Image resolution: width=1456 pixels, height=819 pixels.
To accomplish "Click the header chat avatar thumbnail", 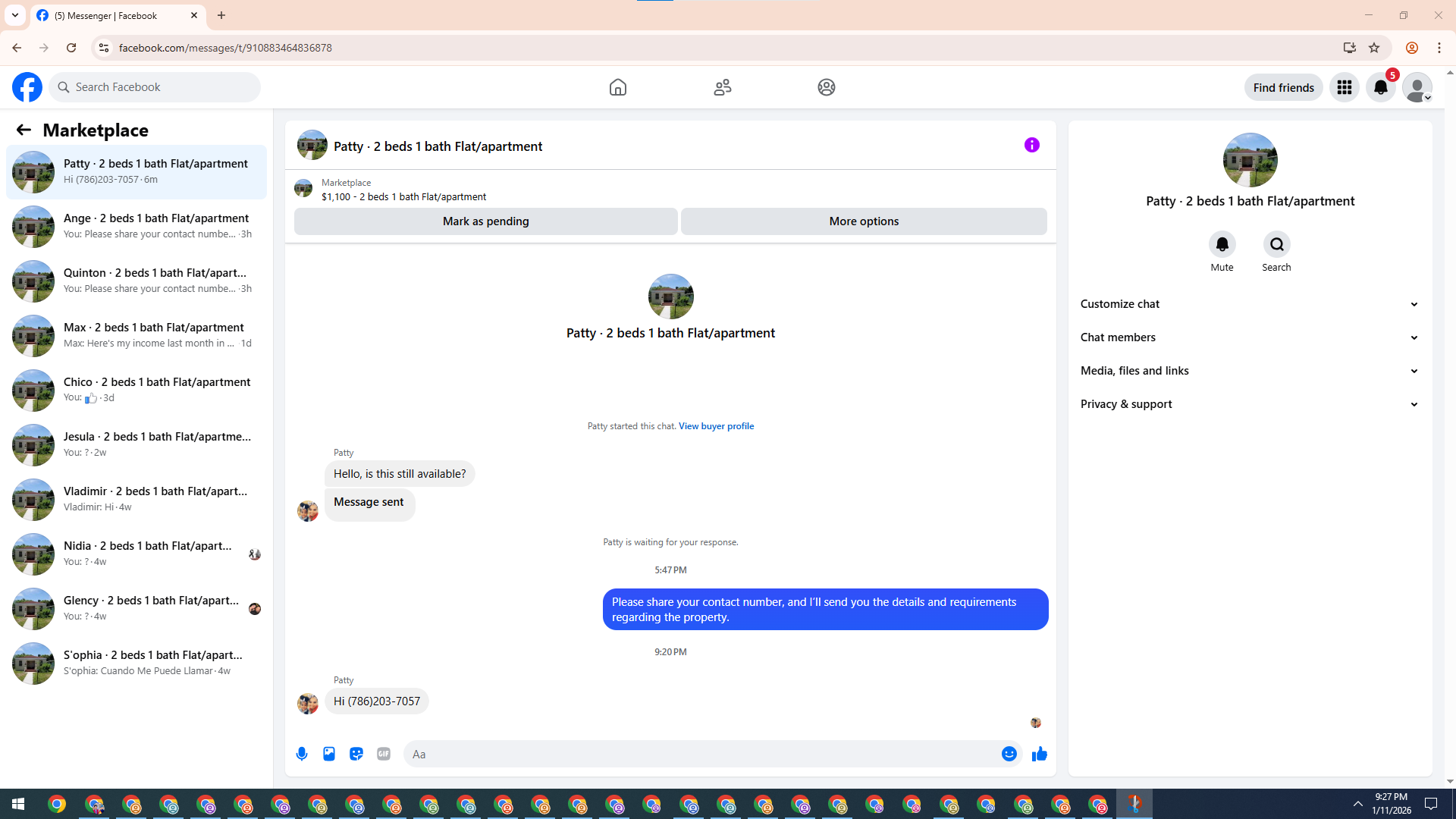I will (312, 145).
